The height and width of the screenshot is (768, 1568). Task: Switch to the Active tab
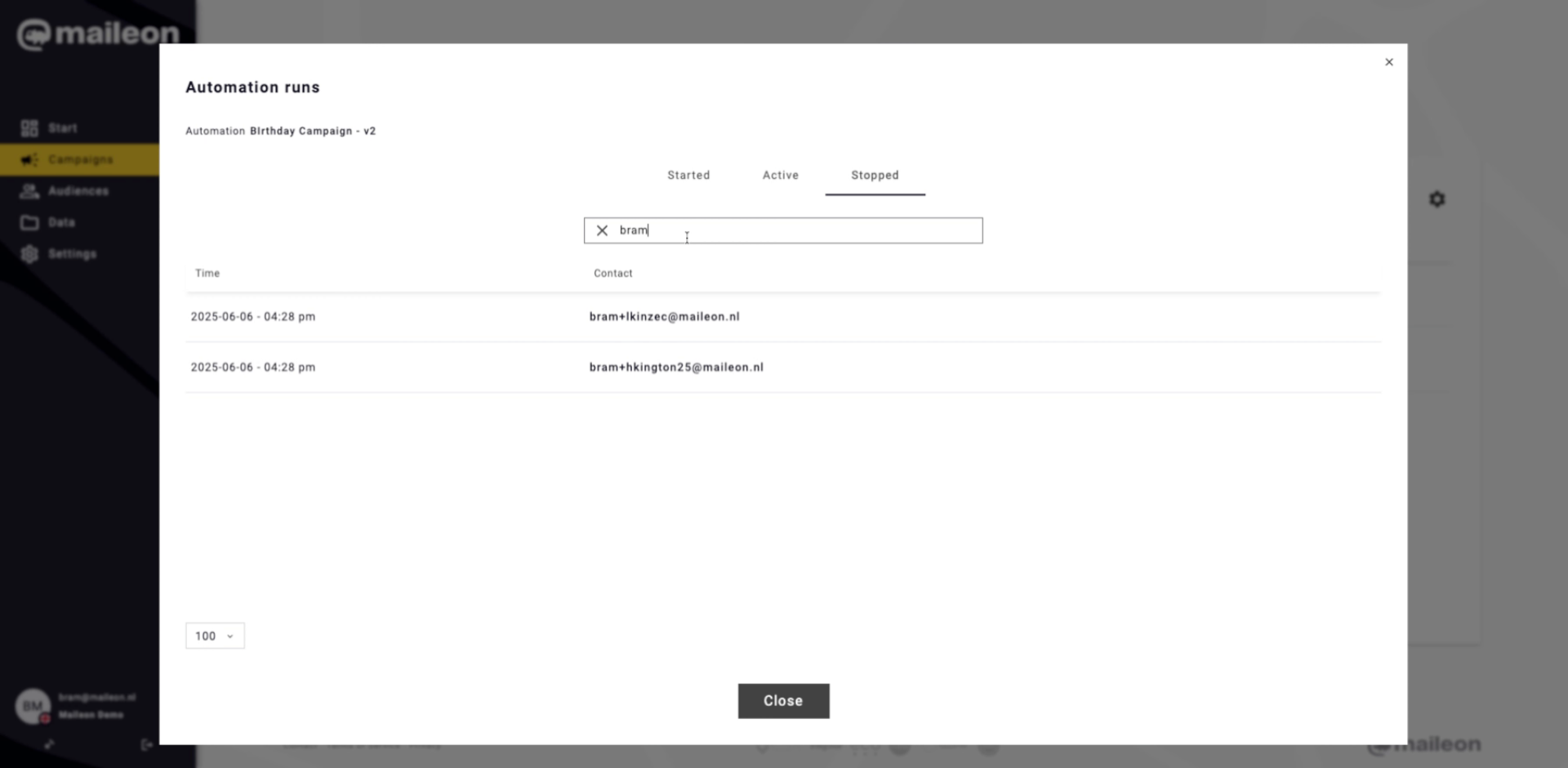[x=780, y=175]
